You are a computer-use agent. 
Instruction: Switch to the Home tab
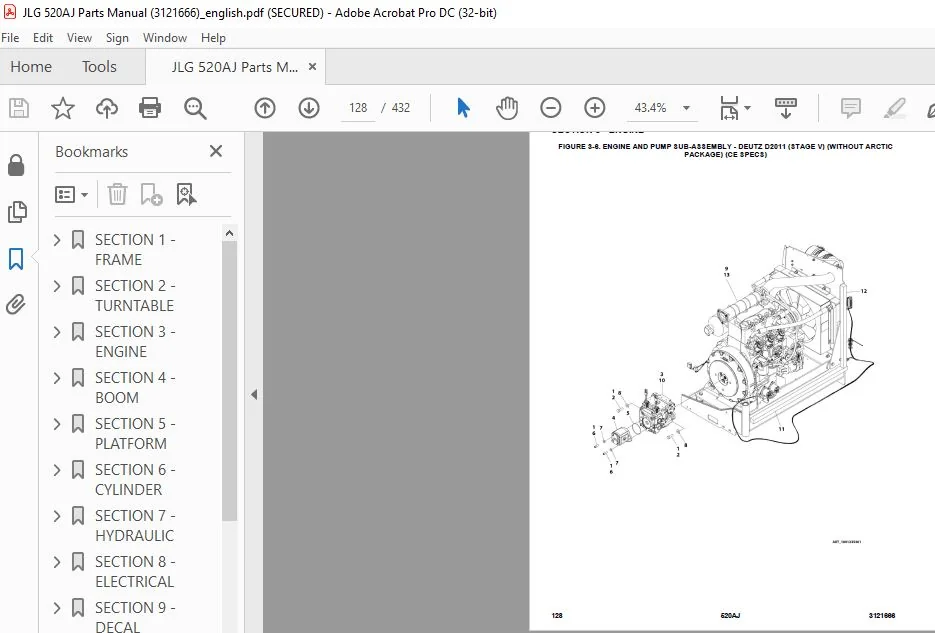pyautogui.click(x=31, y=67)
